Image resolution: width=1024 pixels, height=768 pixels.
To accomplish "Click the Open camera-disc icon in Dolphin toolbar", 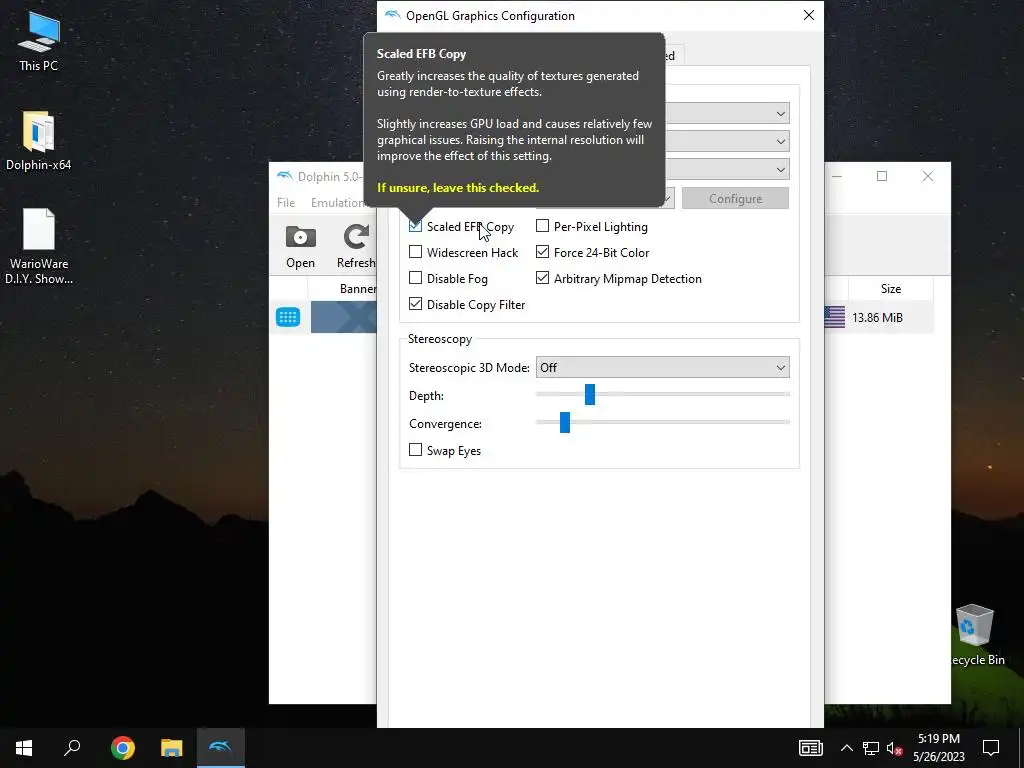I will [x=300, y=236].
